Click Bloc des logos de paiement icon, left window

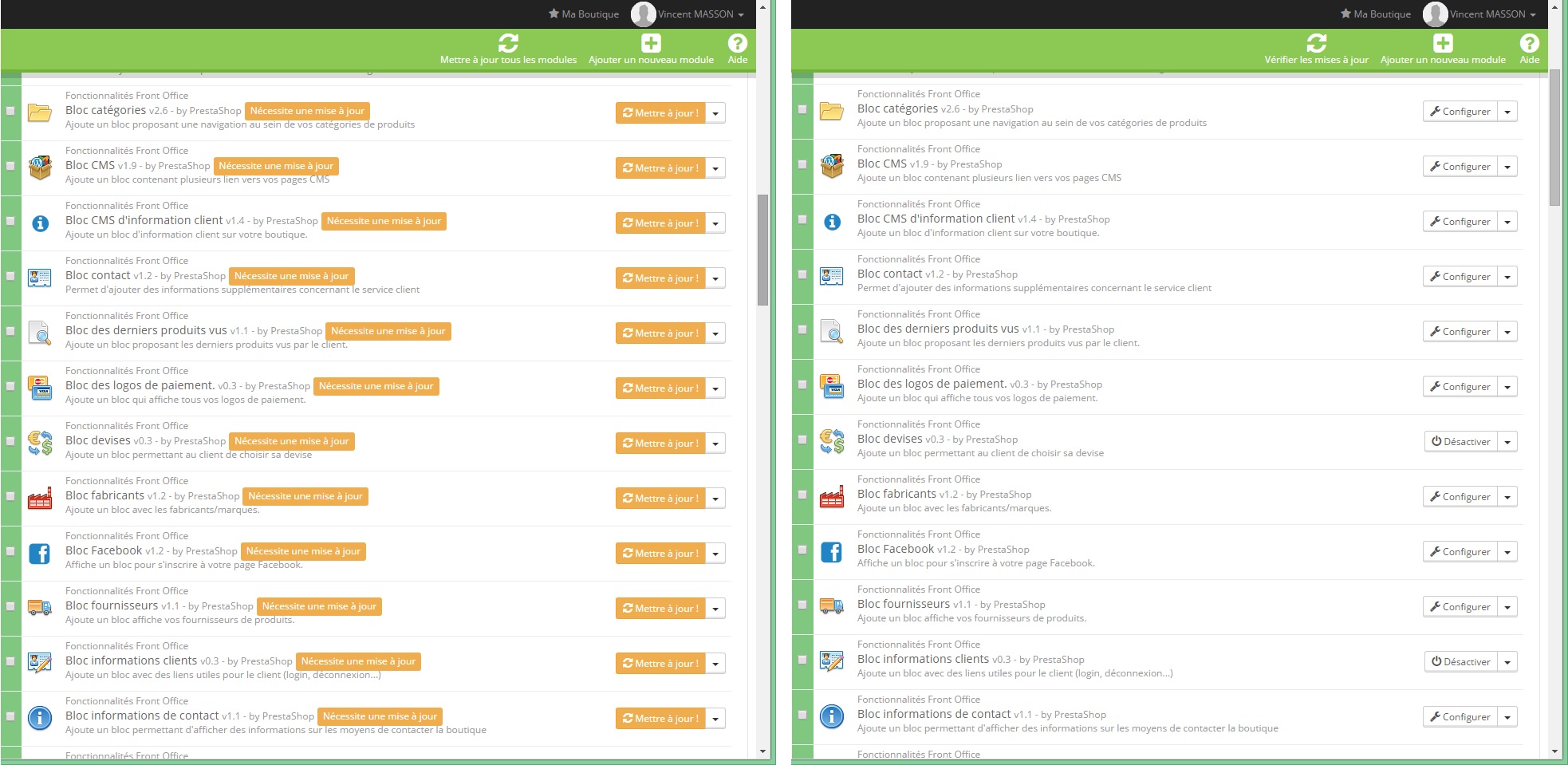pos(40,388)
